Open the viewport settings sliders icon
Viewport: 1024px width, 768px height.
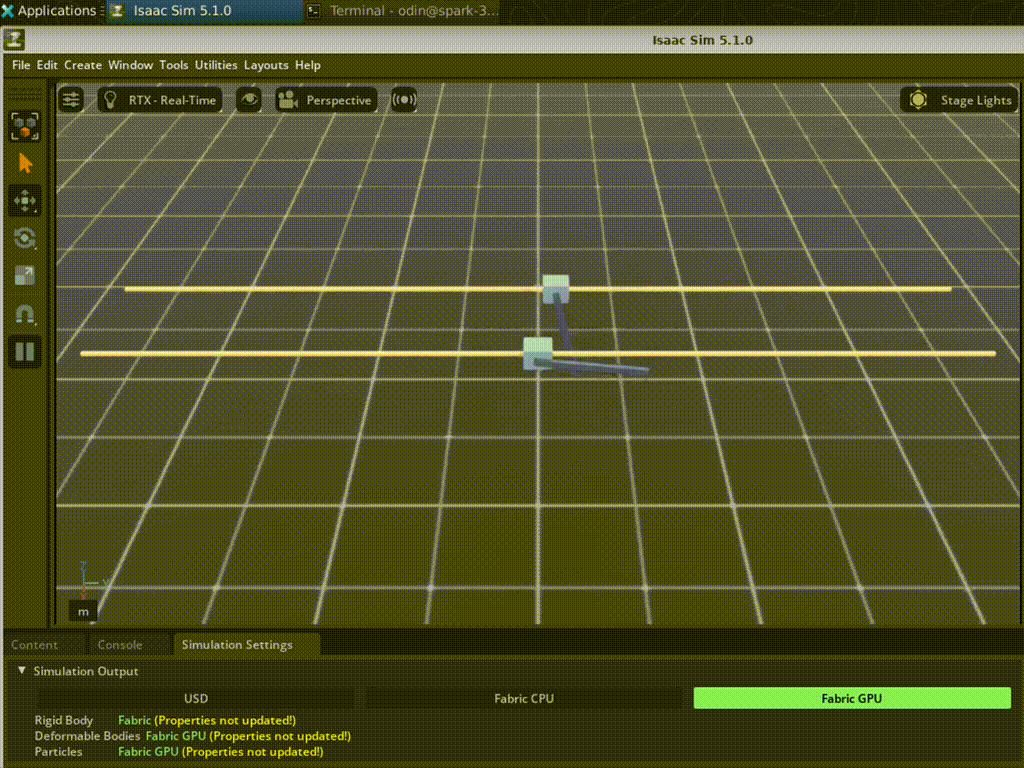pyautogui.click(x=71, y=100)
